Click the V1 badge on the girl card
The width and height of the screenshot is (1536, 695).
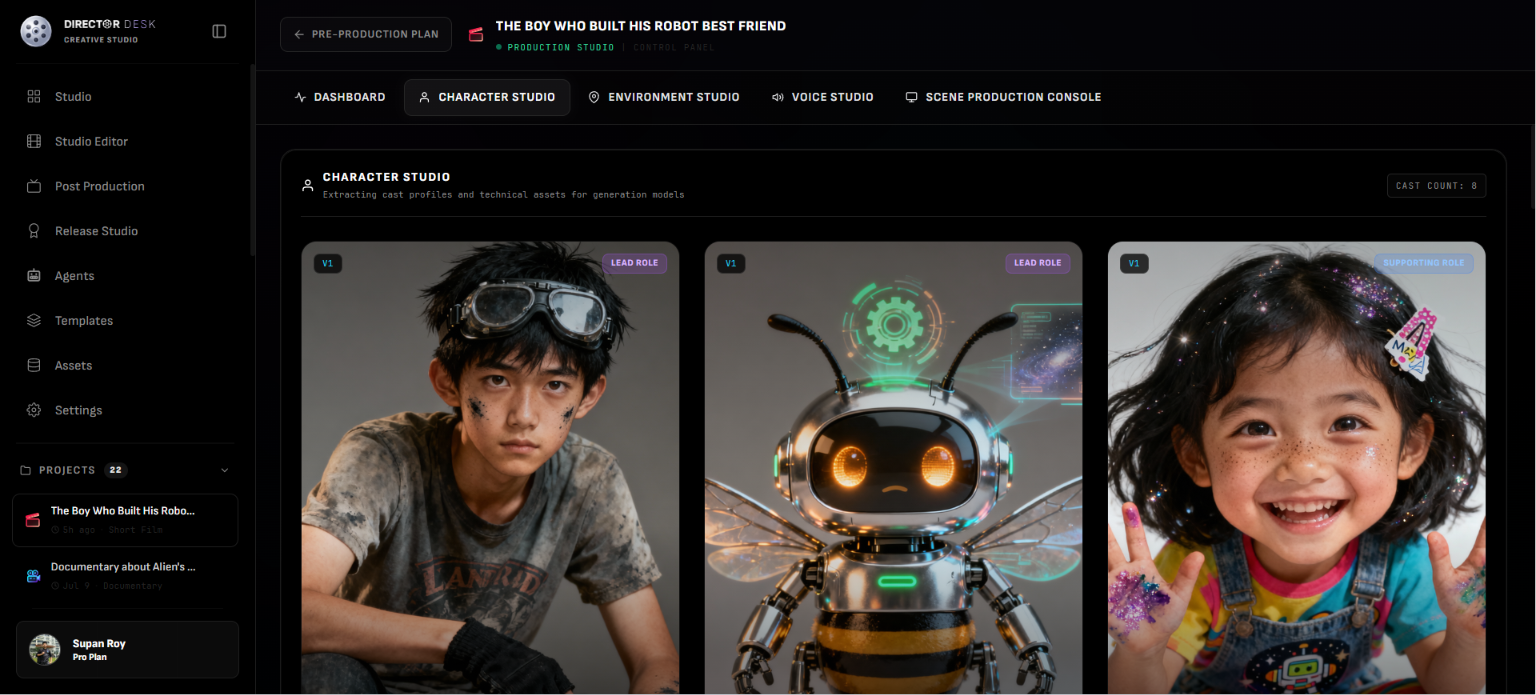click(1134, 264)
